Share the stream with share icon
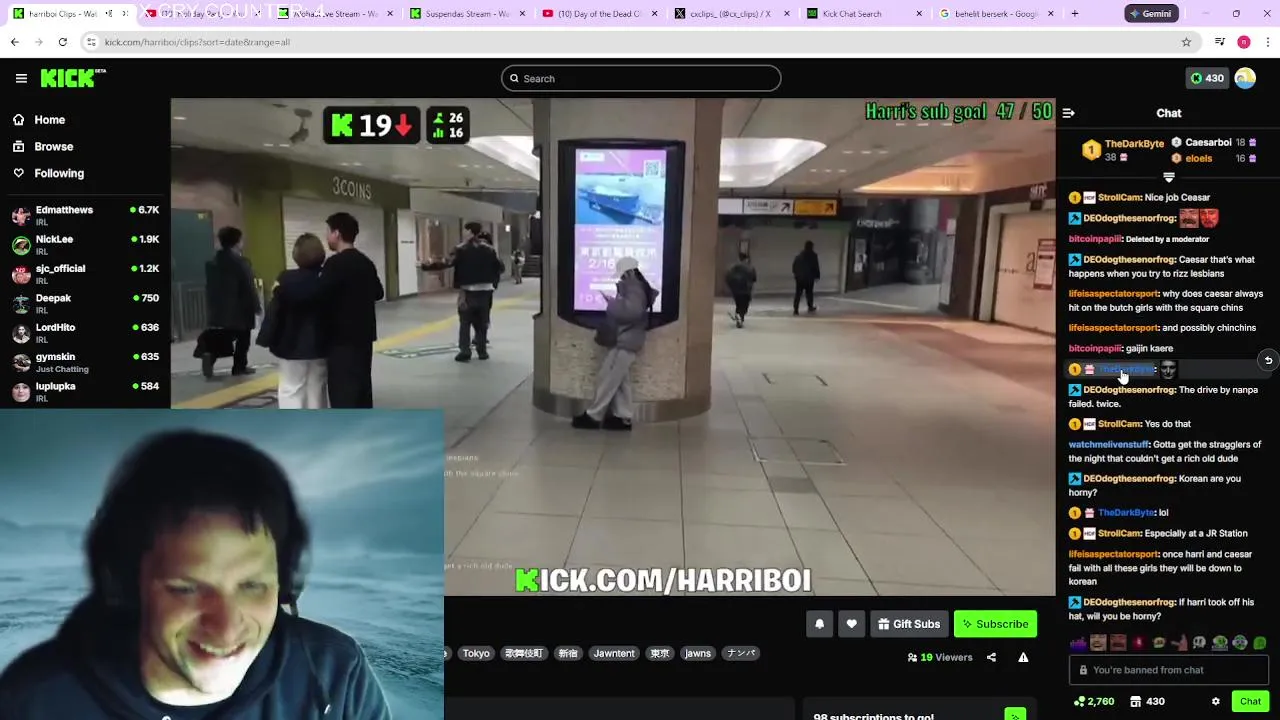 point(991,658)
